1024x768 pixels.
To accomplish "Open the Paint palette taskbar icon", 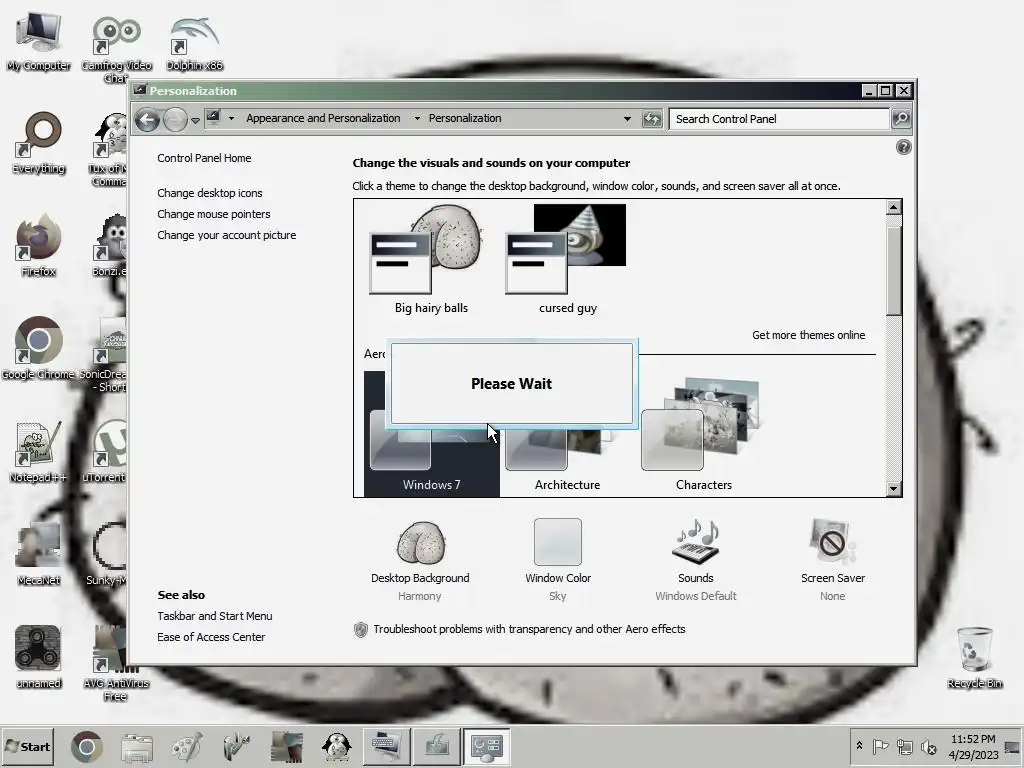I will (x=187, y=747).
